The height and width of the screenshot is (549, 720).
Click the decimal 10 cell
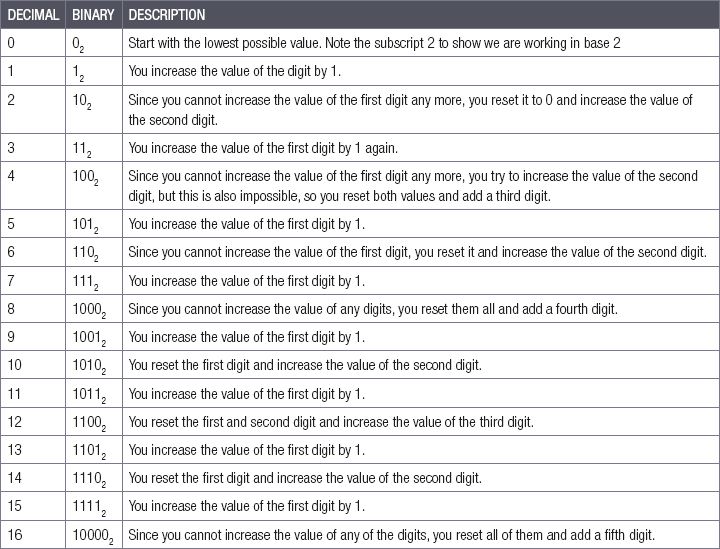pos(14,365)
